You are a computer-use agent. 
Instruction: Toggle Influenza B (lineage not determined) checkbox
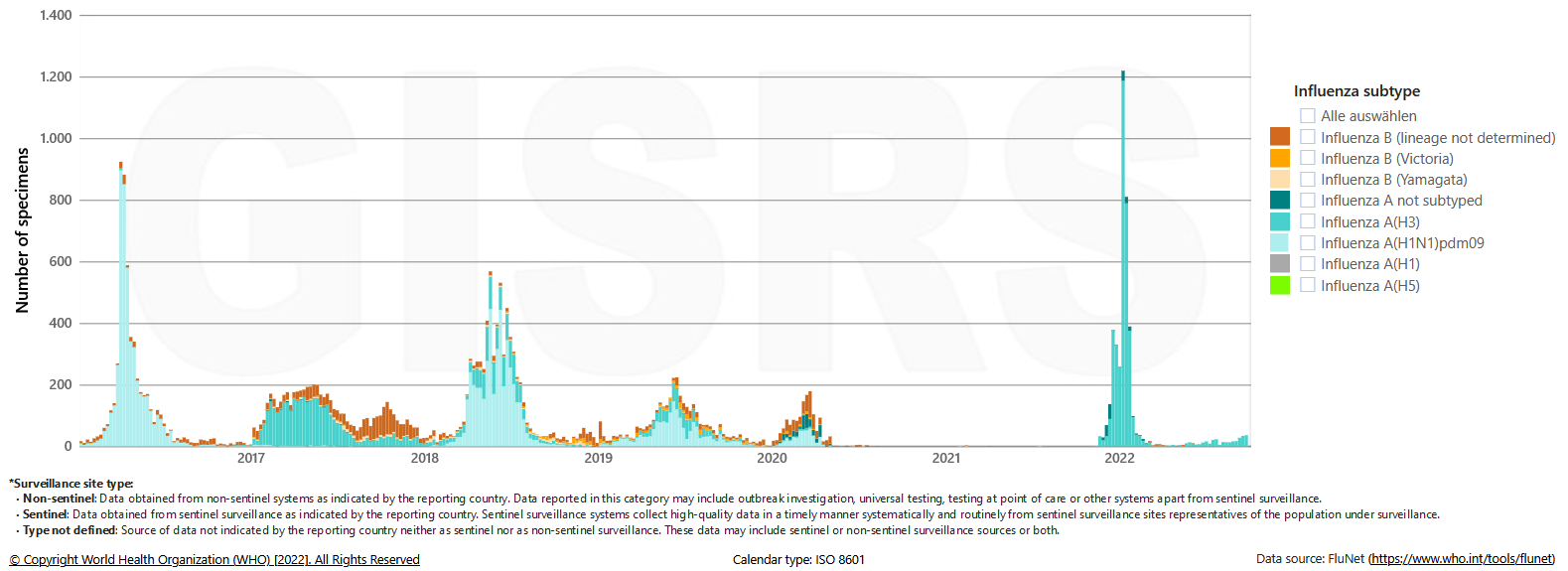coord(1308,137)
